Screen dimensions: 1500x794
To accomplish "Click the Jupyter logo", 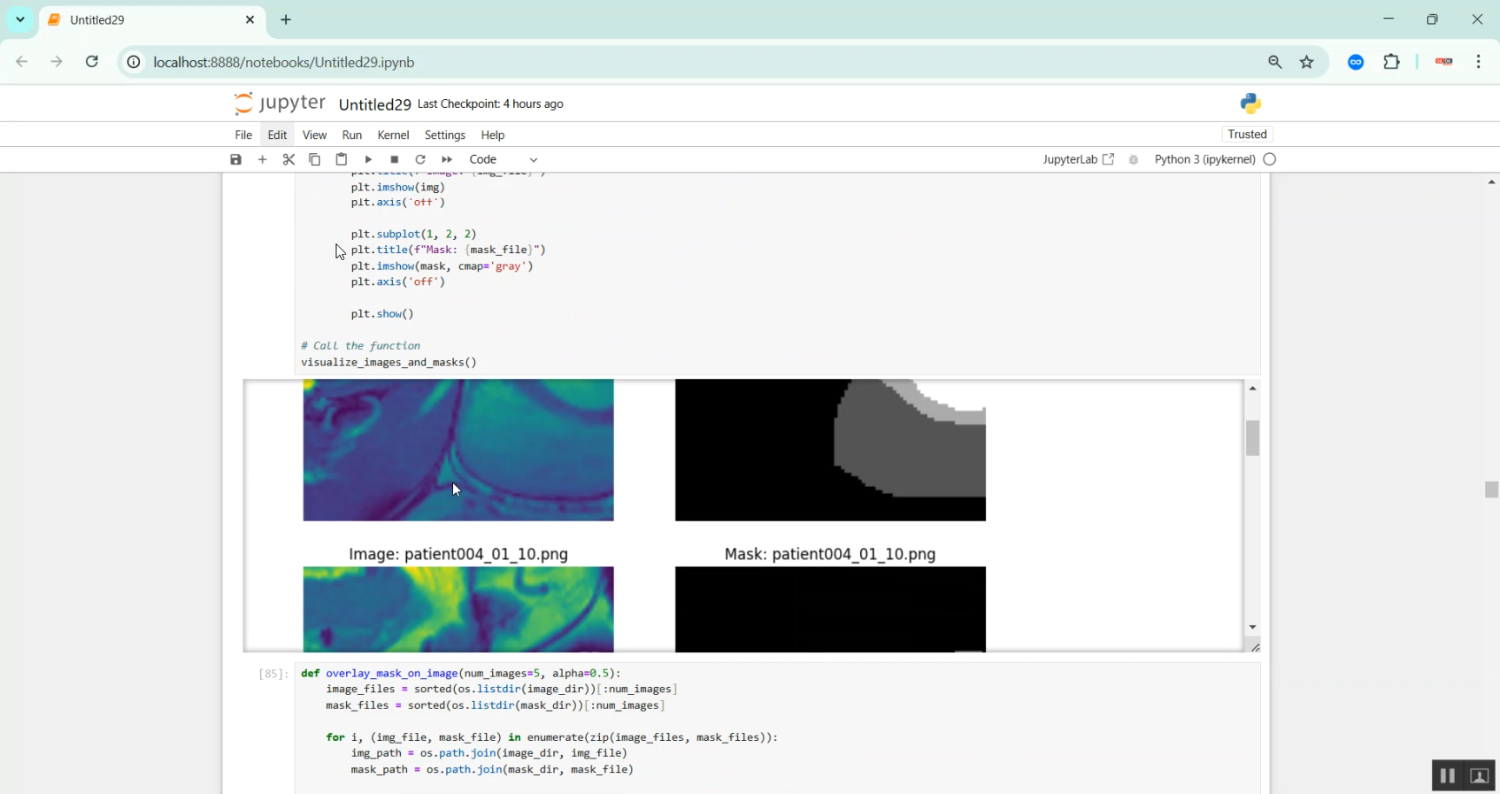I will pyautogui.click(x=279, y=104).
